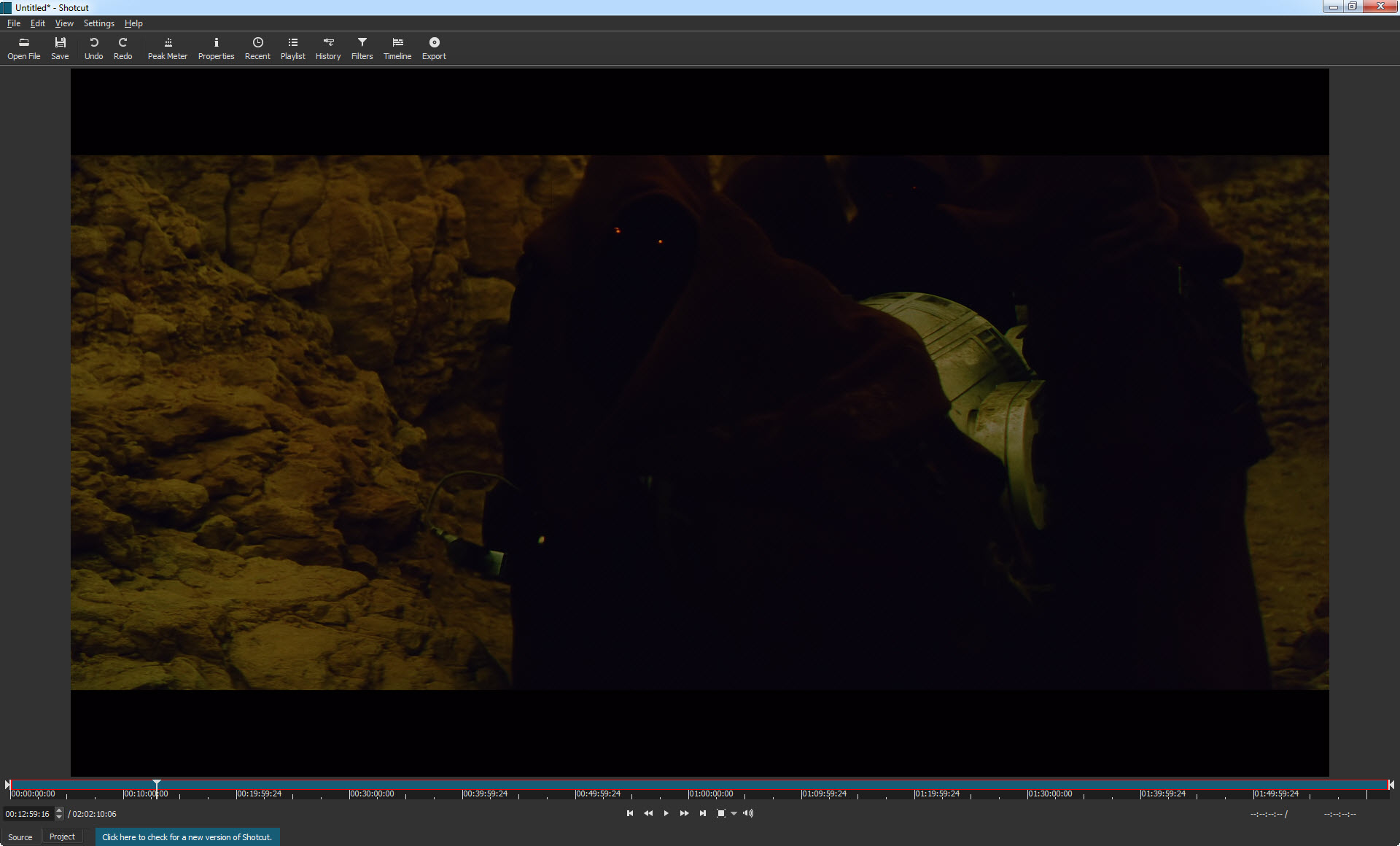Skip to the end of the clip
This screenshot has width=1400, height=846.
click(x=702, y=813)
